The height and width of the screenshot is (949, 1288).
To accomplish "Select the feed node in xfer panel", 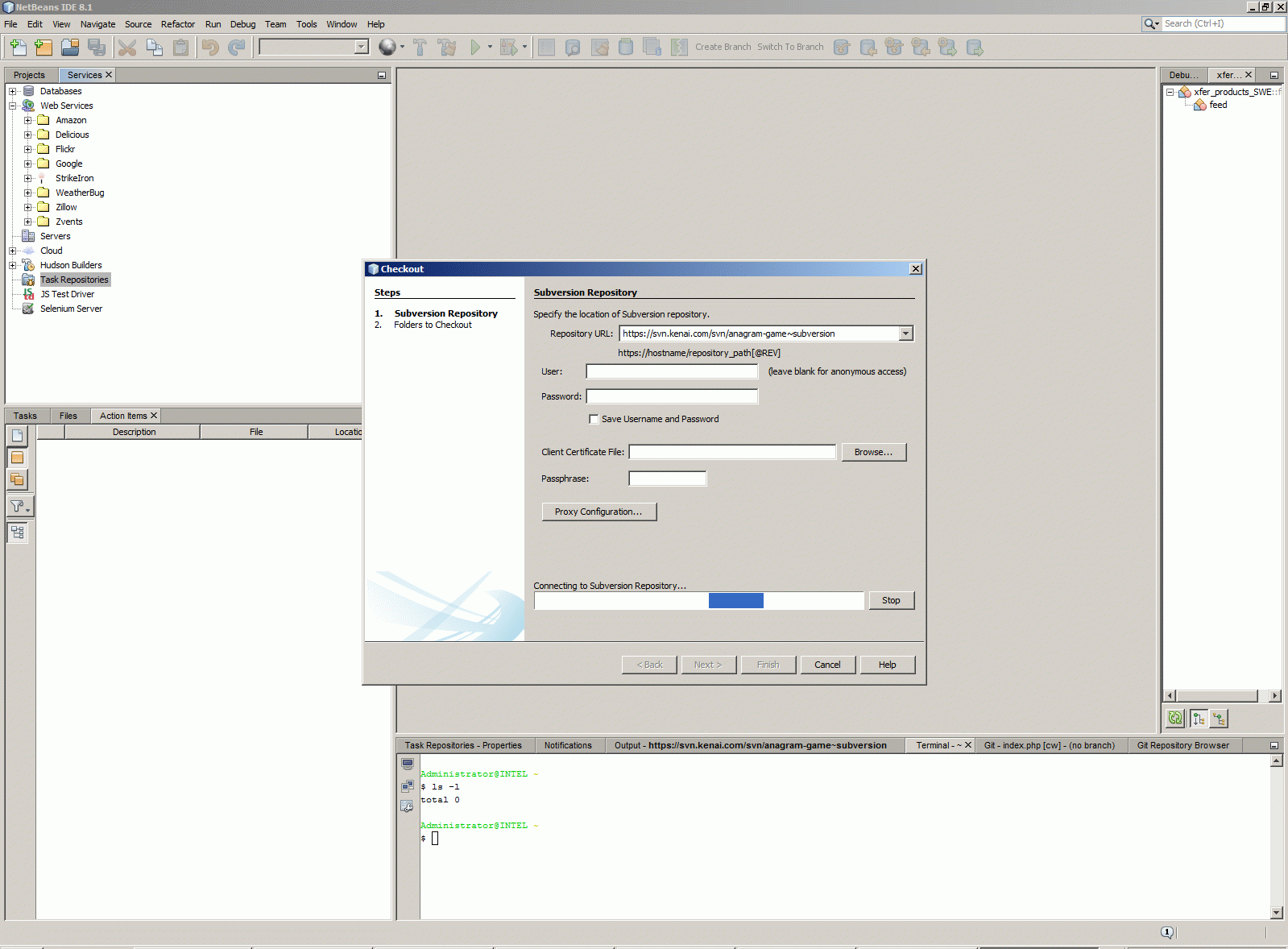I will point(1218,105).
